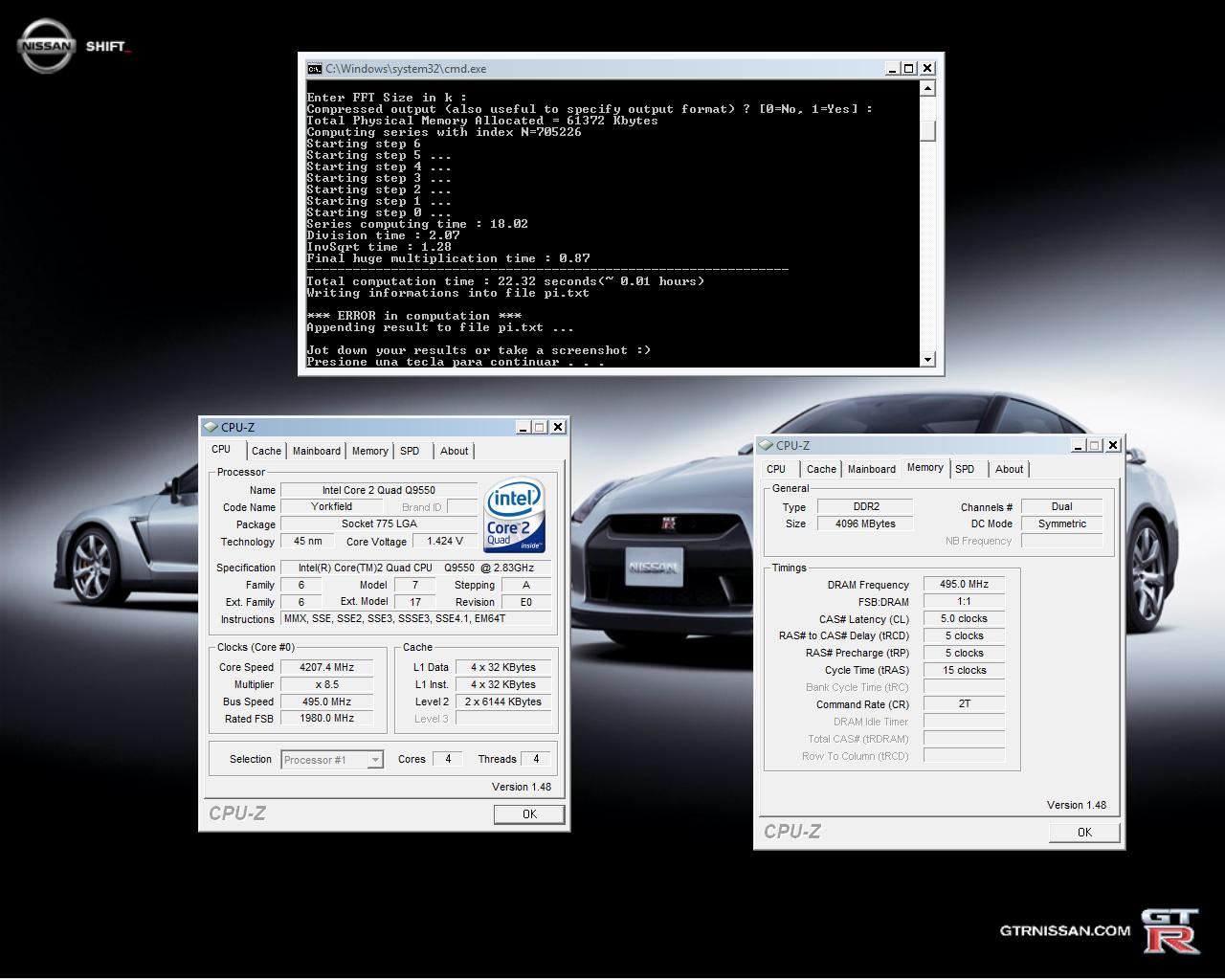Select CPU tab in left CPU-Z window
The image size is (1225, 980).
[x=221, y=449]
